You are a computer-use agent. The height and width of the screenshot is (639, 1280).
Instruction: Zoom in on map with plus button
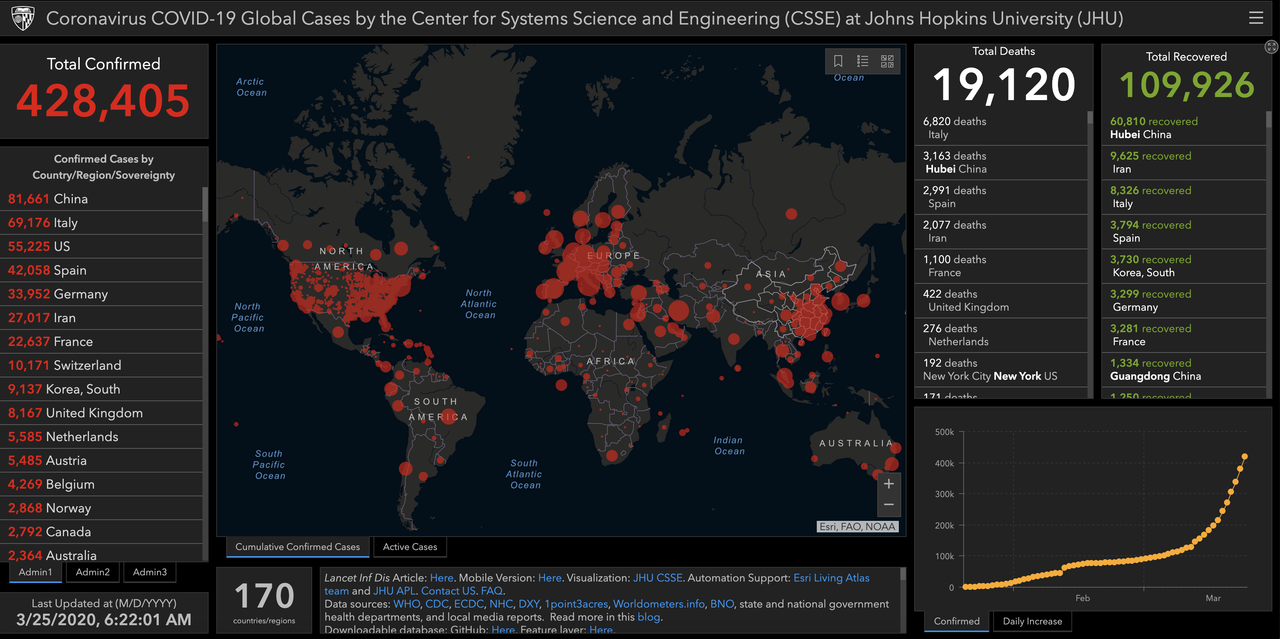[x=888, y=484]
